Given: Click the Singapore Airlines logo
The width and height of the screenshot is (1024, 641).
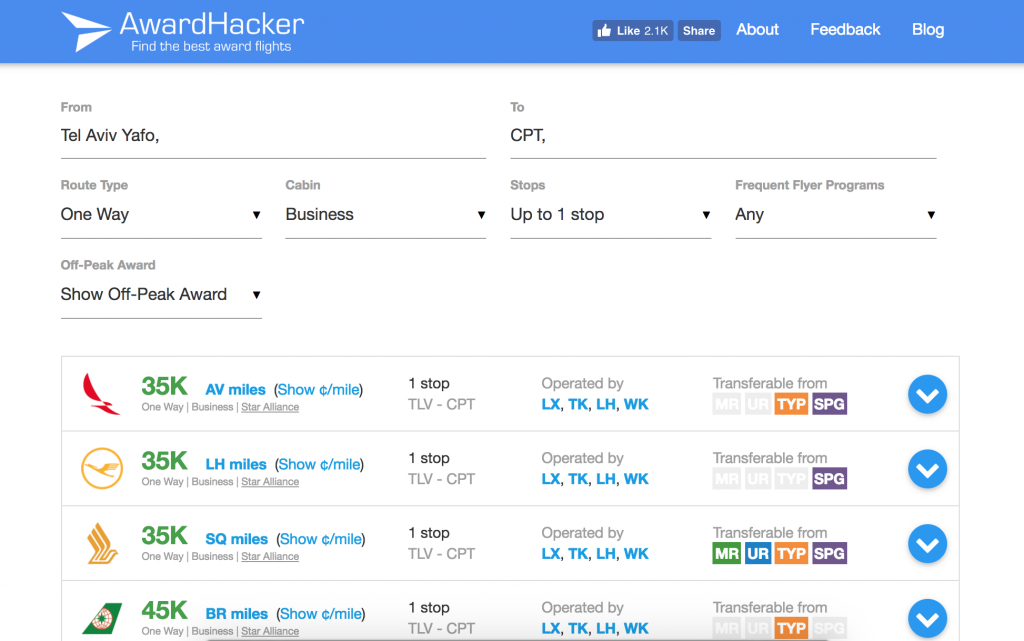Looking at the screenshot, I should click(x=102, y=543).
